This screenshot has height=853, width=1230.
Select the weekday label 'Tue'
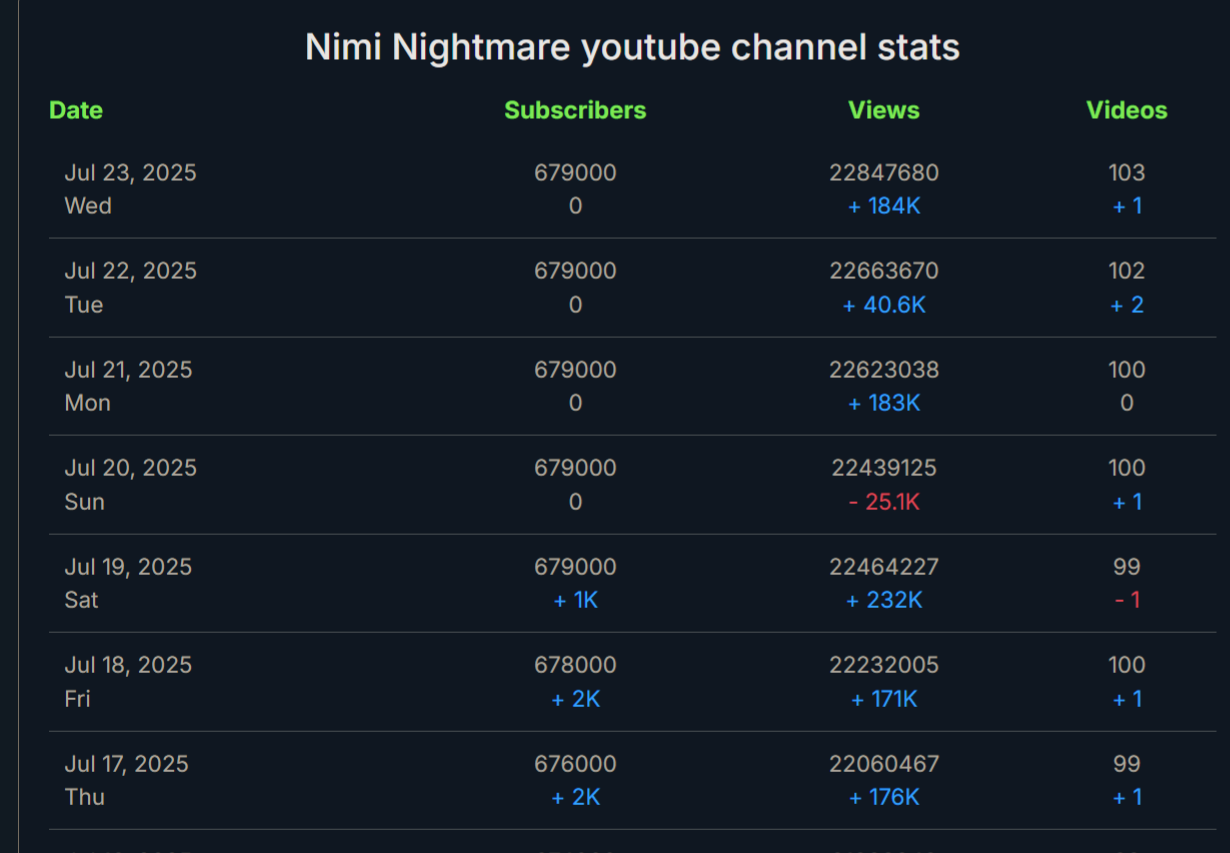click(84, 304)
